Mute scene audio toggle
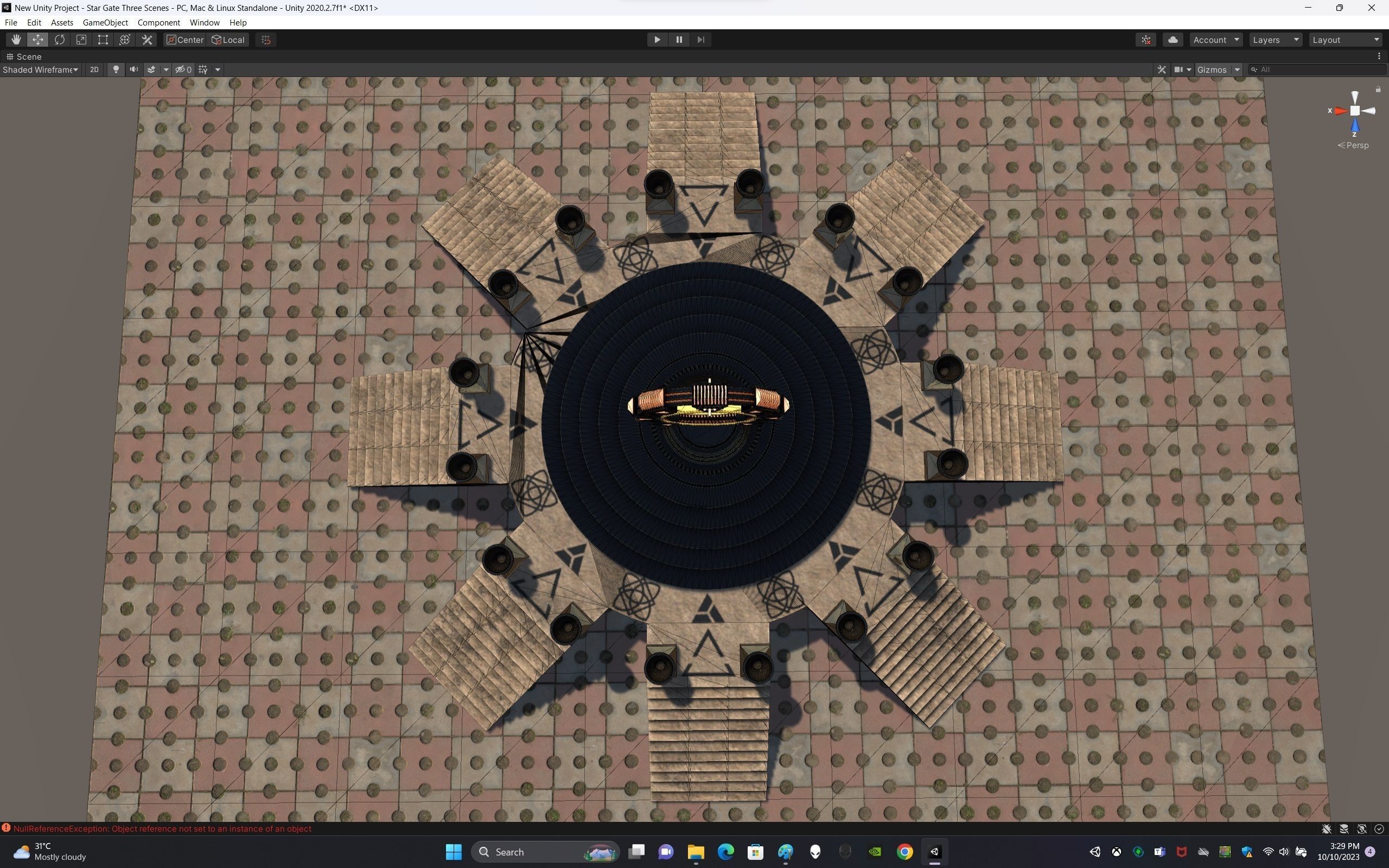 coord(133,69)
